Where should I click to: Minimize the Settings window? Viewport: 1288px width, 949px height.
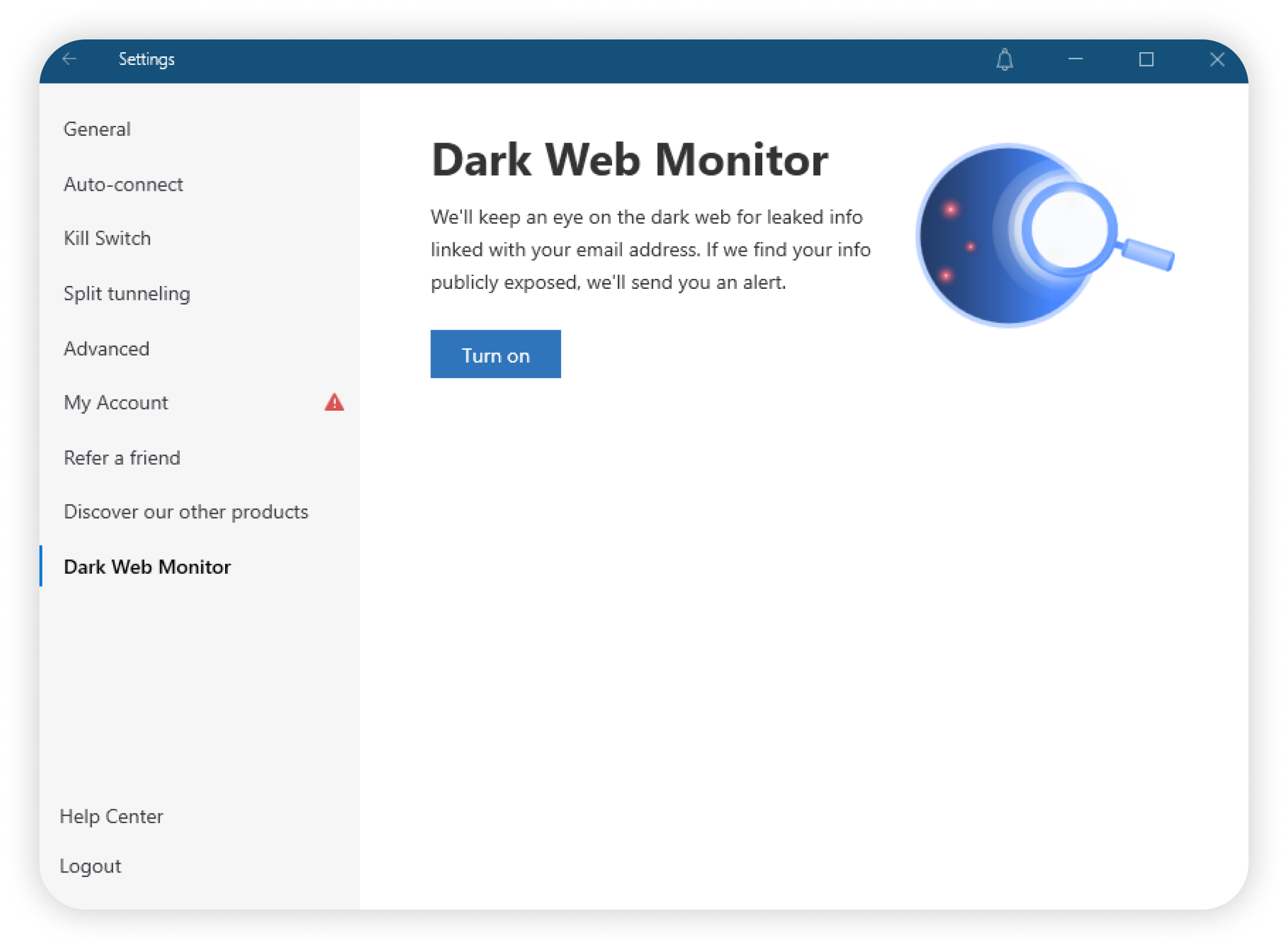pos(1075,59)
